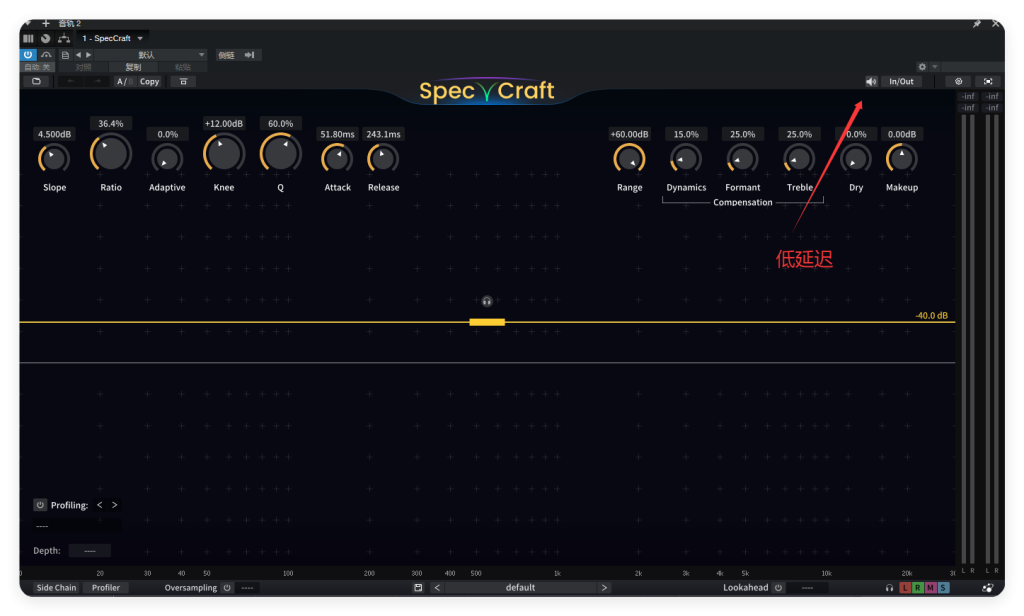Screen dimensions: 1024x616
Task: Click the 4.500dB Slope value field
Action: coord(54,135)
